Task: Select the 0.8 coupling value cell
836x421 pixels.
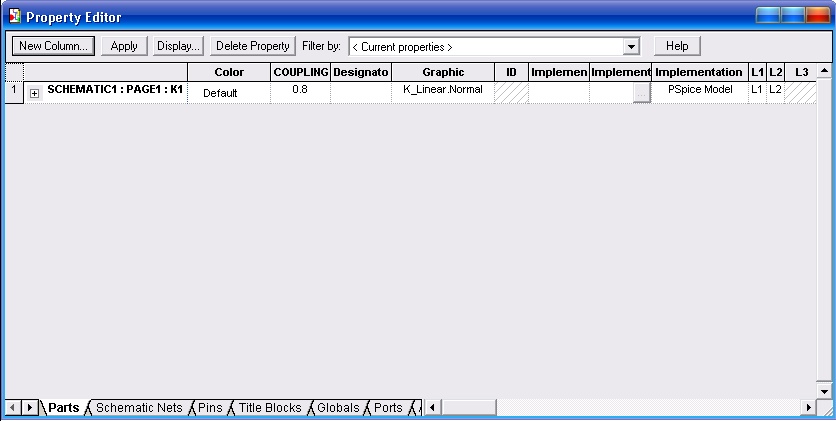Action: pos(301,92)
